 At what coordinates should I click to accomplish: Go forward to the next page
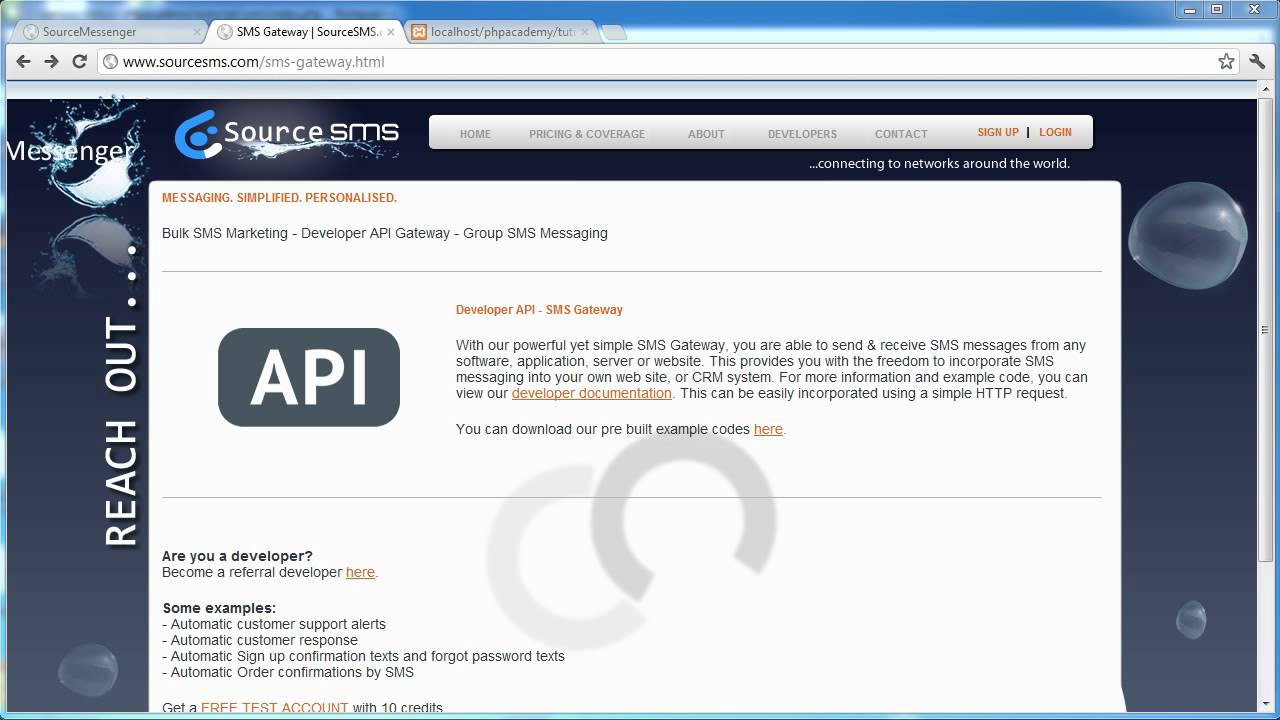(52, 61)
